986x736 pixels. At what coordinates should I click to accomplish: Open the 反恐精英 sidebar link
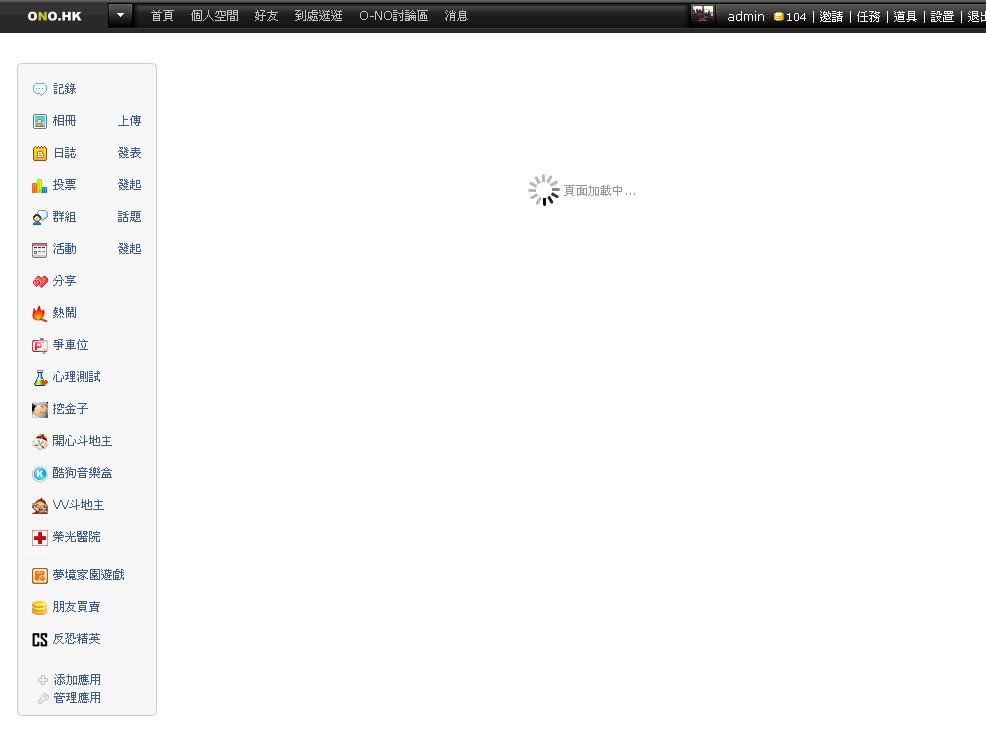(76, 639)
